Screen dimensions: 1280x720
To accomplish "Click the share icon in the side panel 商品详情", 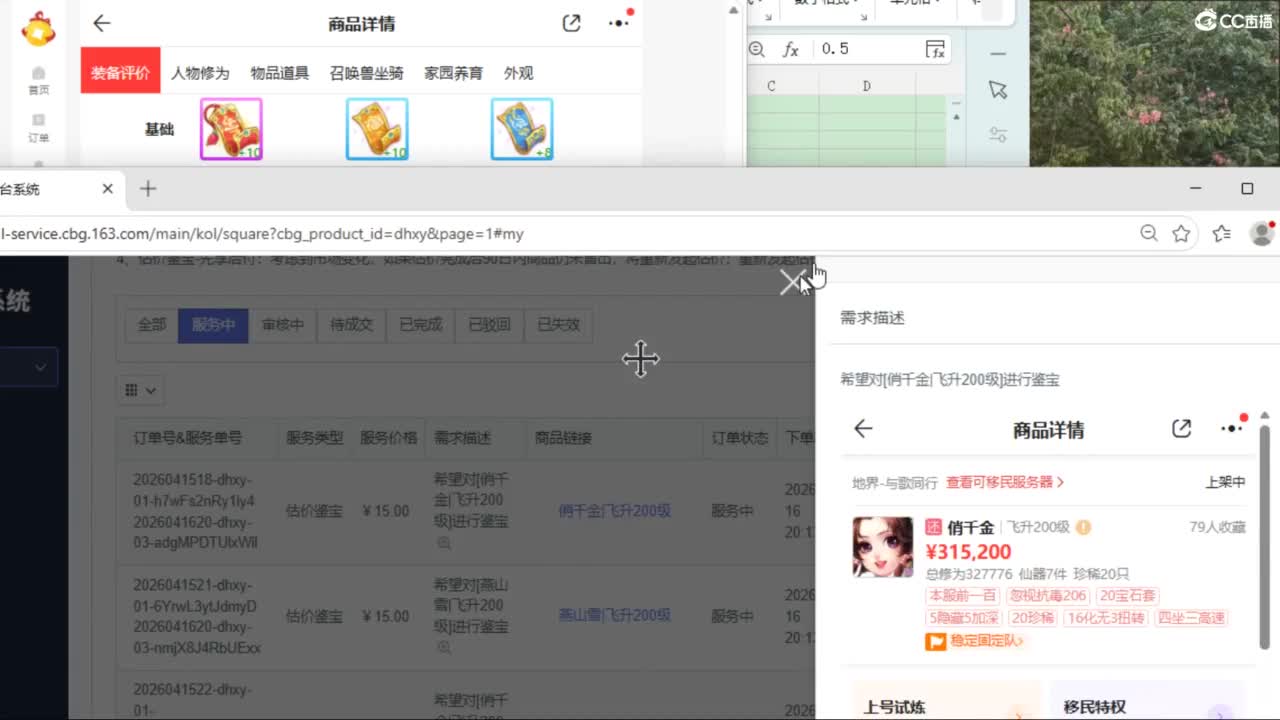I will 1181,429.
